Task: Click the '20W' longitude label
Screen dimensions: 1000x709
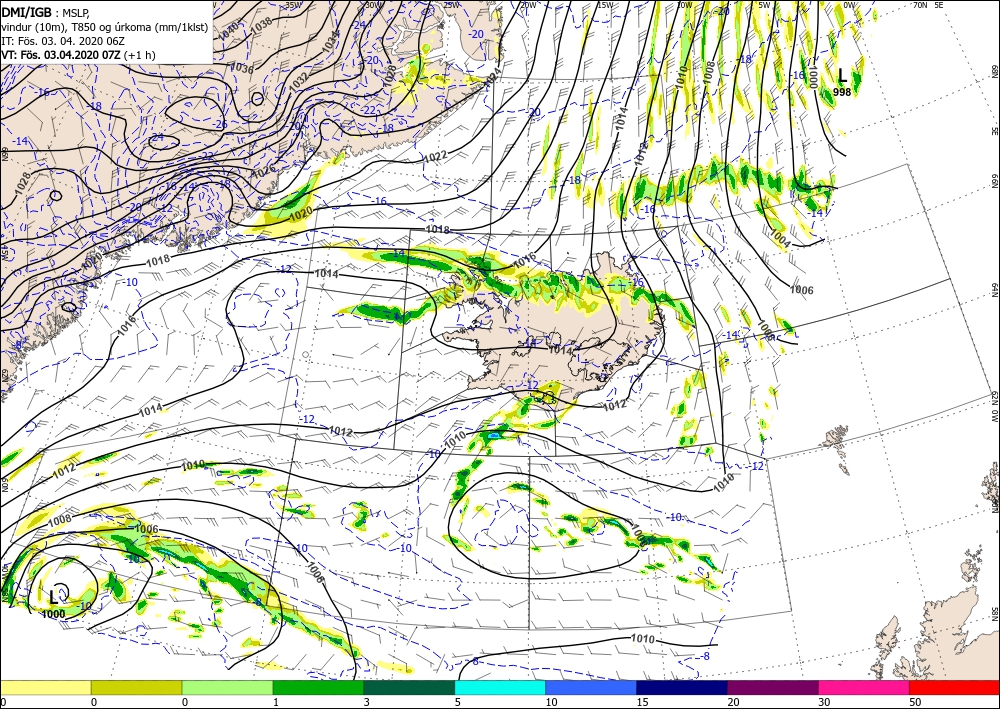Action: click(528, 5)
